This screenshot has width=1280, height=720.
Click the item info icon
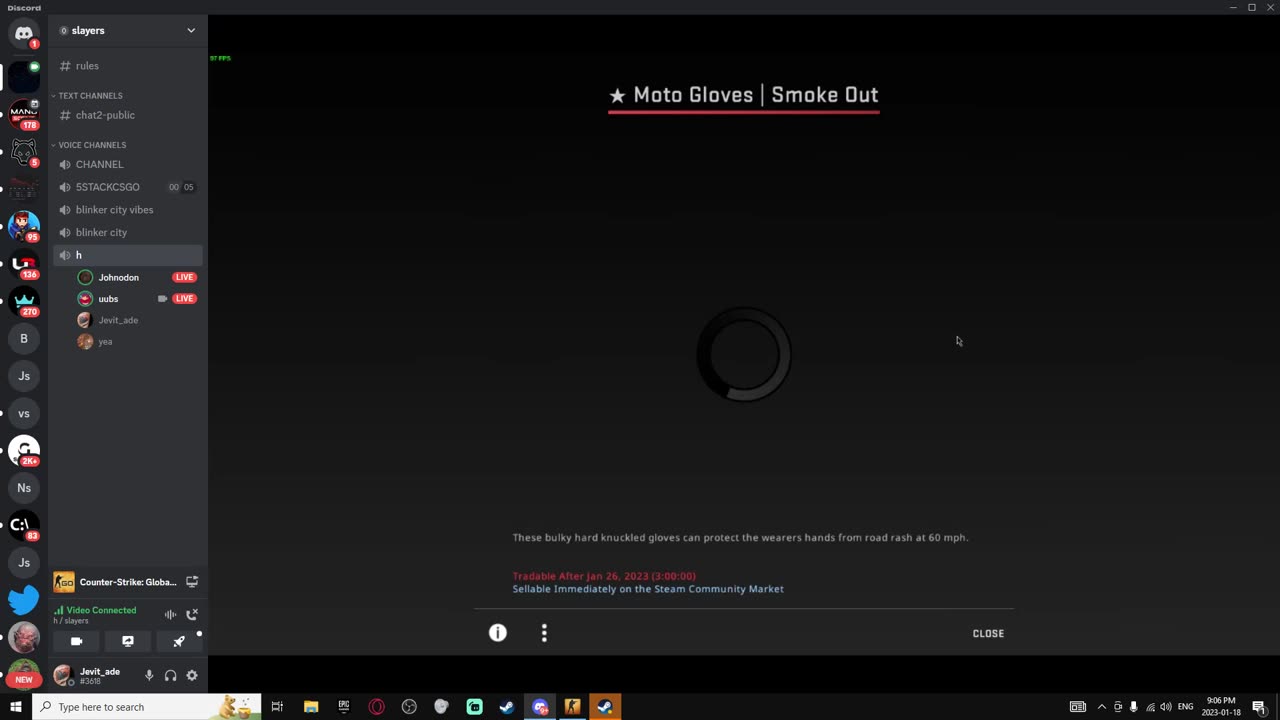(x=497, y=633)
